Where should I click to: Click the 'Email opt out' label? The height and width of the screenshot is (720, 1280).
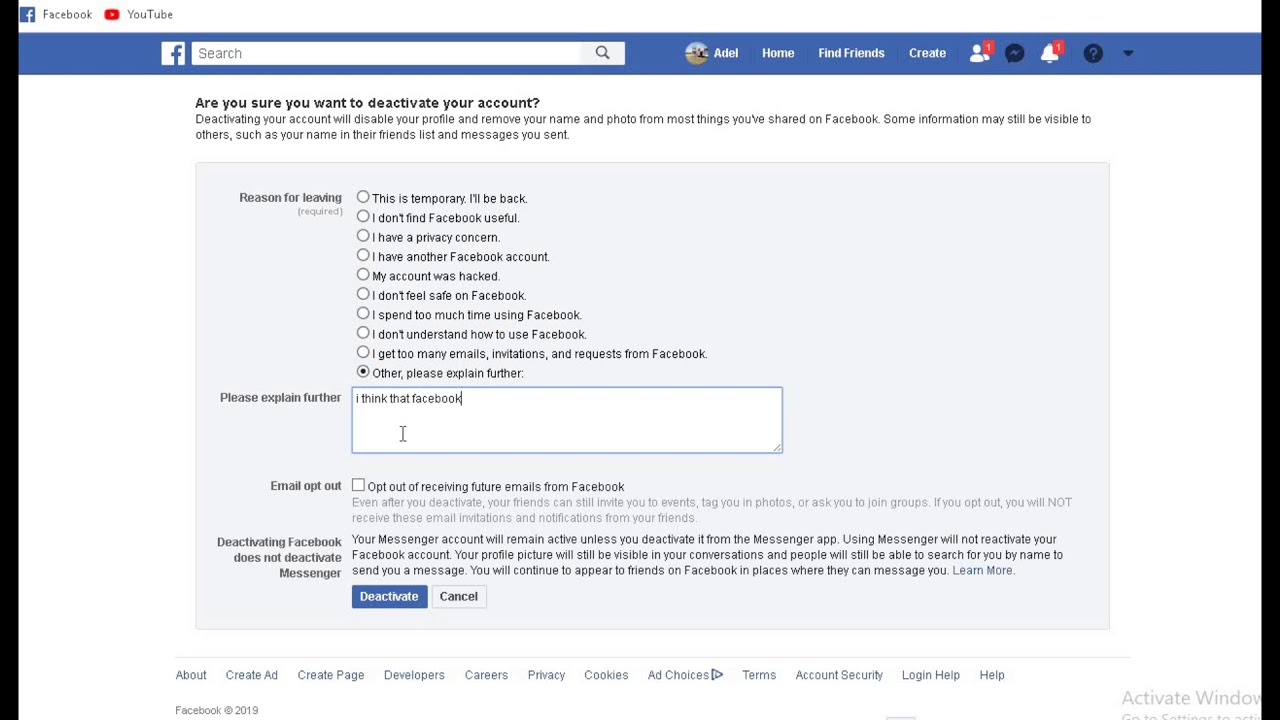tap(306, 486)
